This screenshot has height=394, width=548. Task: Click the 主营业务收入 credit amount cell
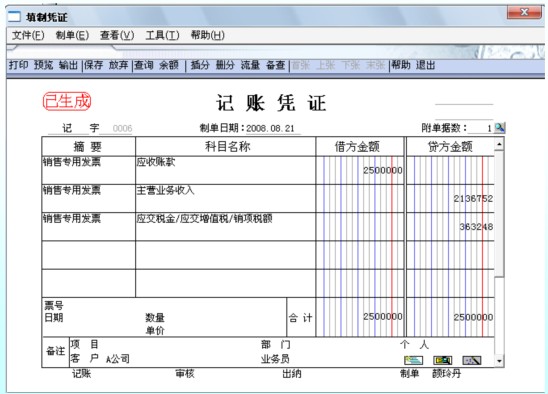[x=450, y=199]
